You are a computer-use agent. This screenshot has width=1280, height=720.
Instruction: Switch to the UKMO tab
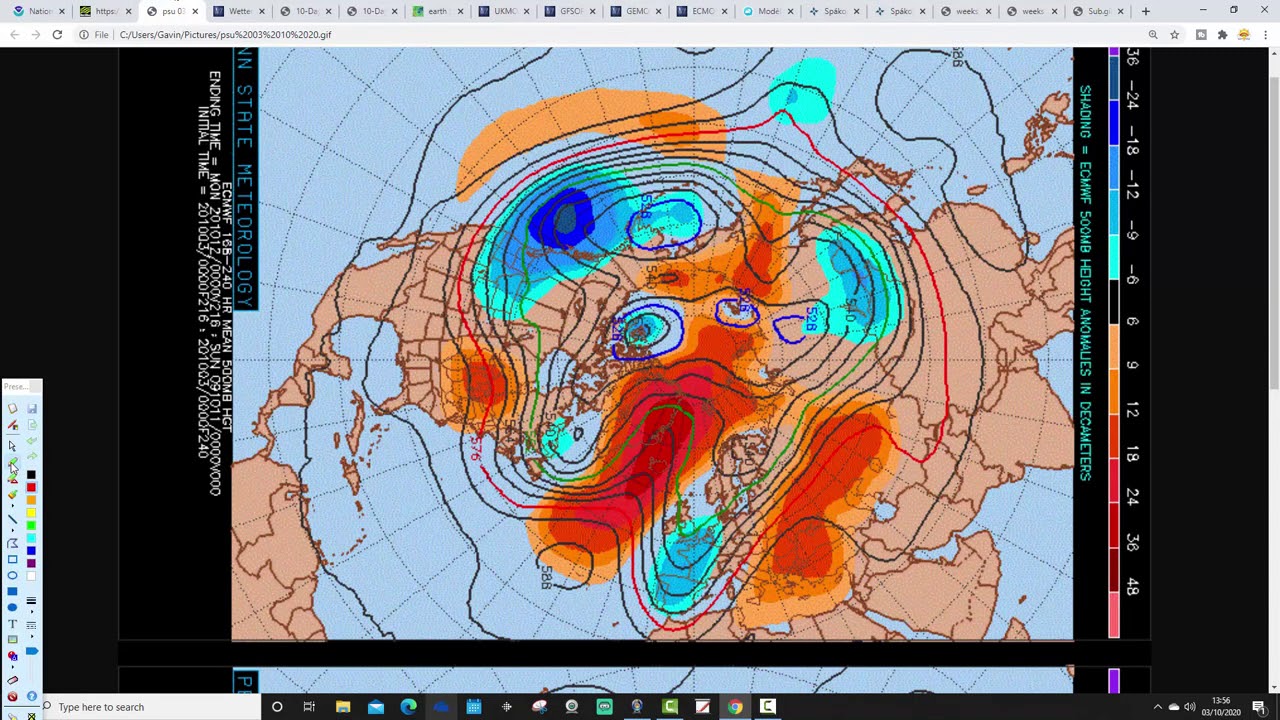(504, 11)
